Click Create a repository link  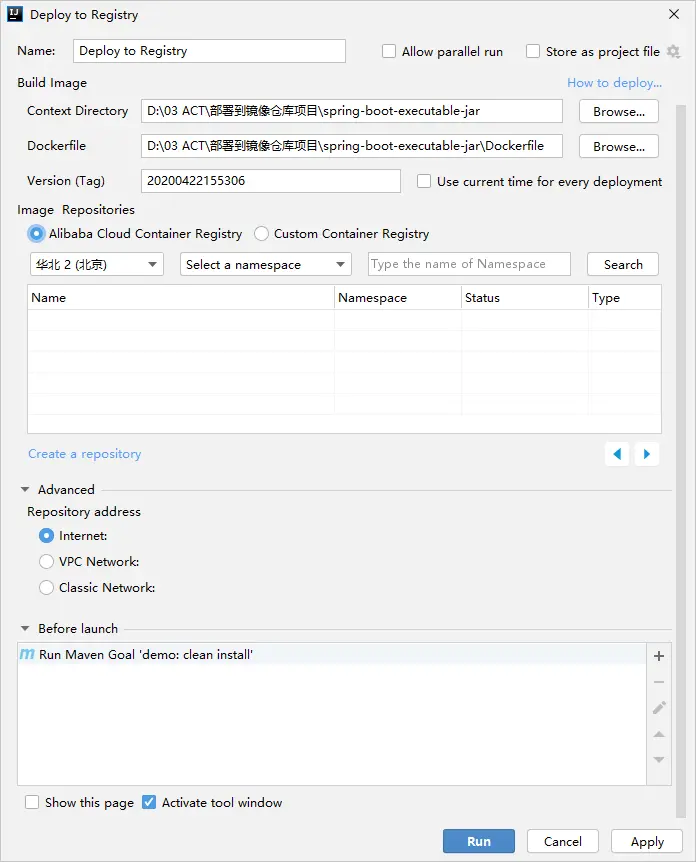click(85, 454)
